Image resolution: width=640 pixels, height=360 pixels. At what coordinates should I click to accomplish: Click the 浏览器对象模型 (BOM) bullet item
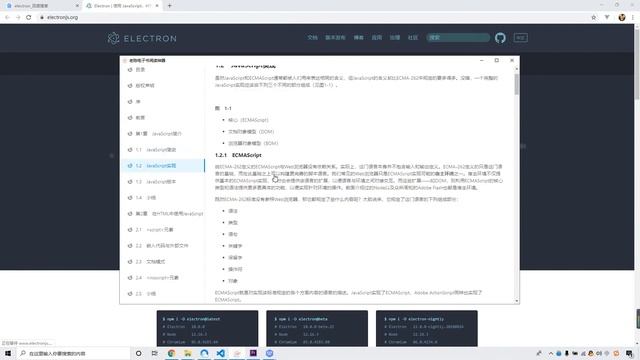click(253, 143)
